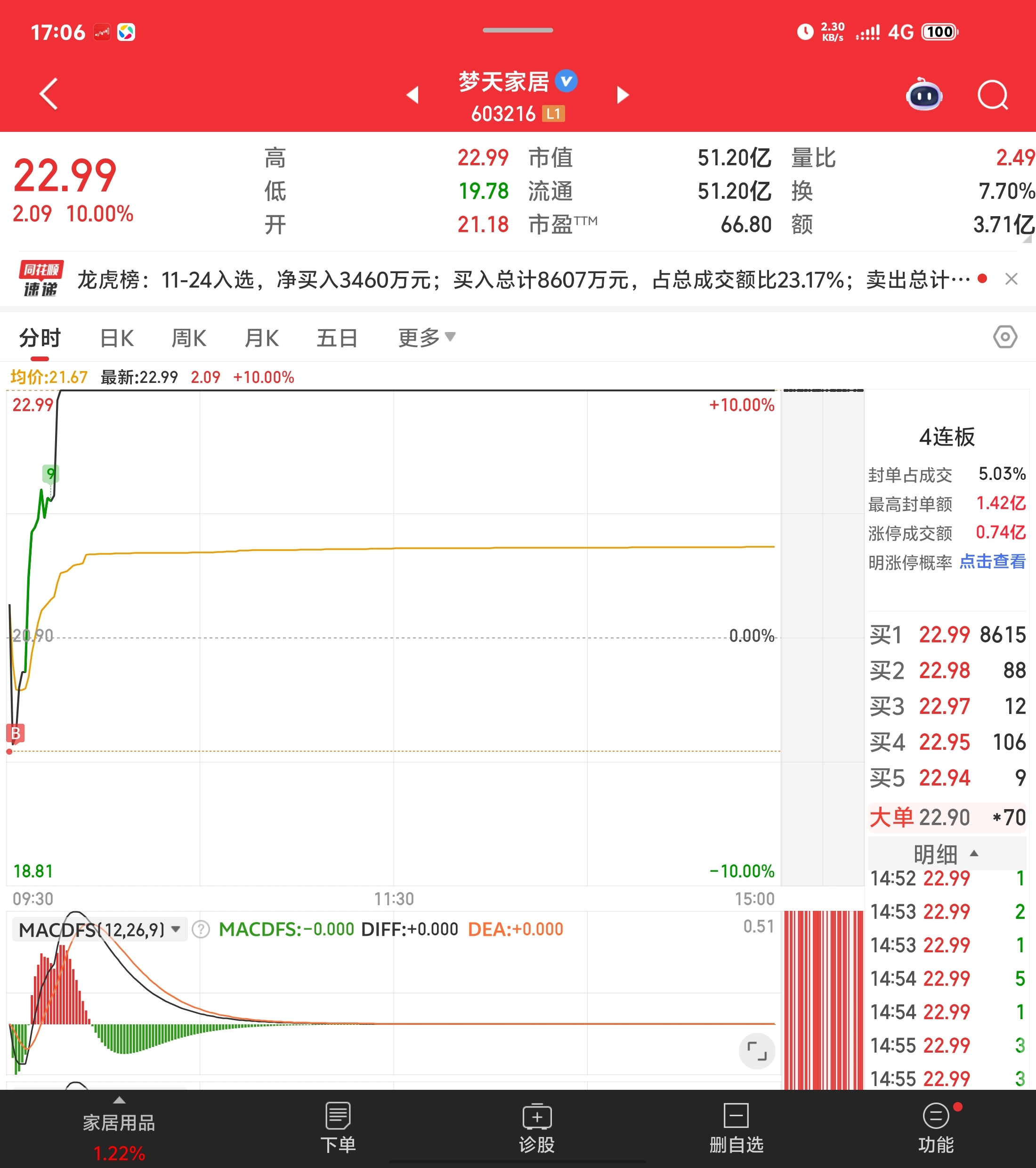
Task: Switch to the 日K tab
Action: pos(117,338)
